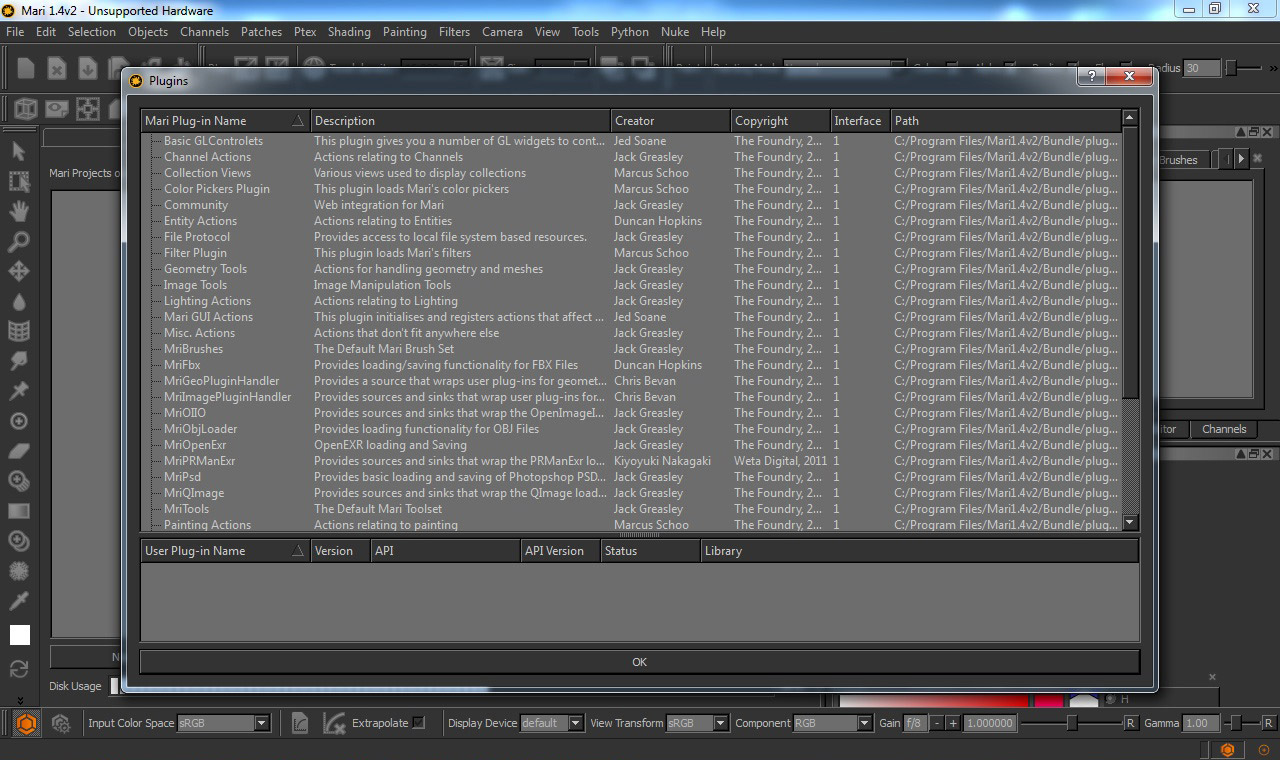Pick the Towbrush tool icon

tap(18, 481)
